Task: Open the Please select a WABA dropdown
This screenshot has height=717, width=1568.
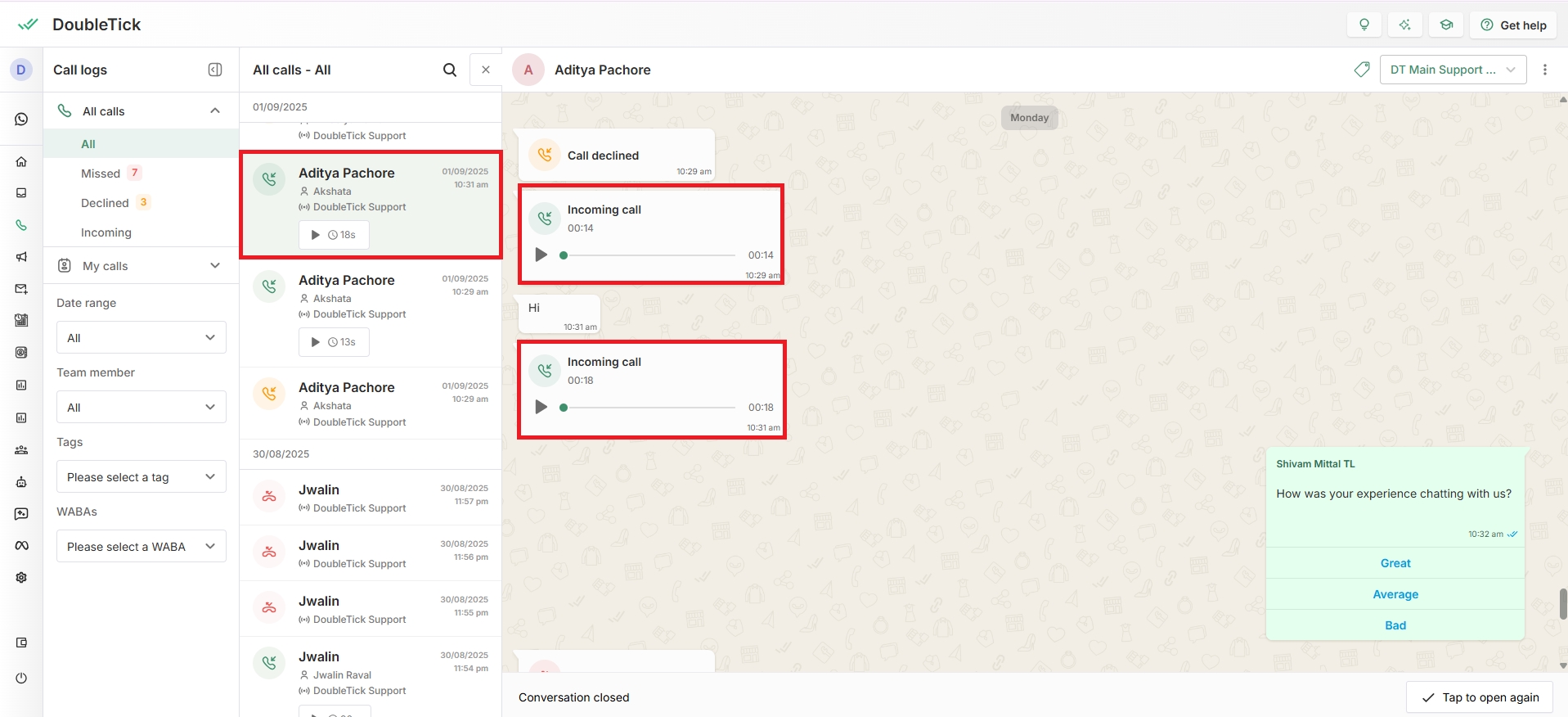Action: coord(141,547)
